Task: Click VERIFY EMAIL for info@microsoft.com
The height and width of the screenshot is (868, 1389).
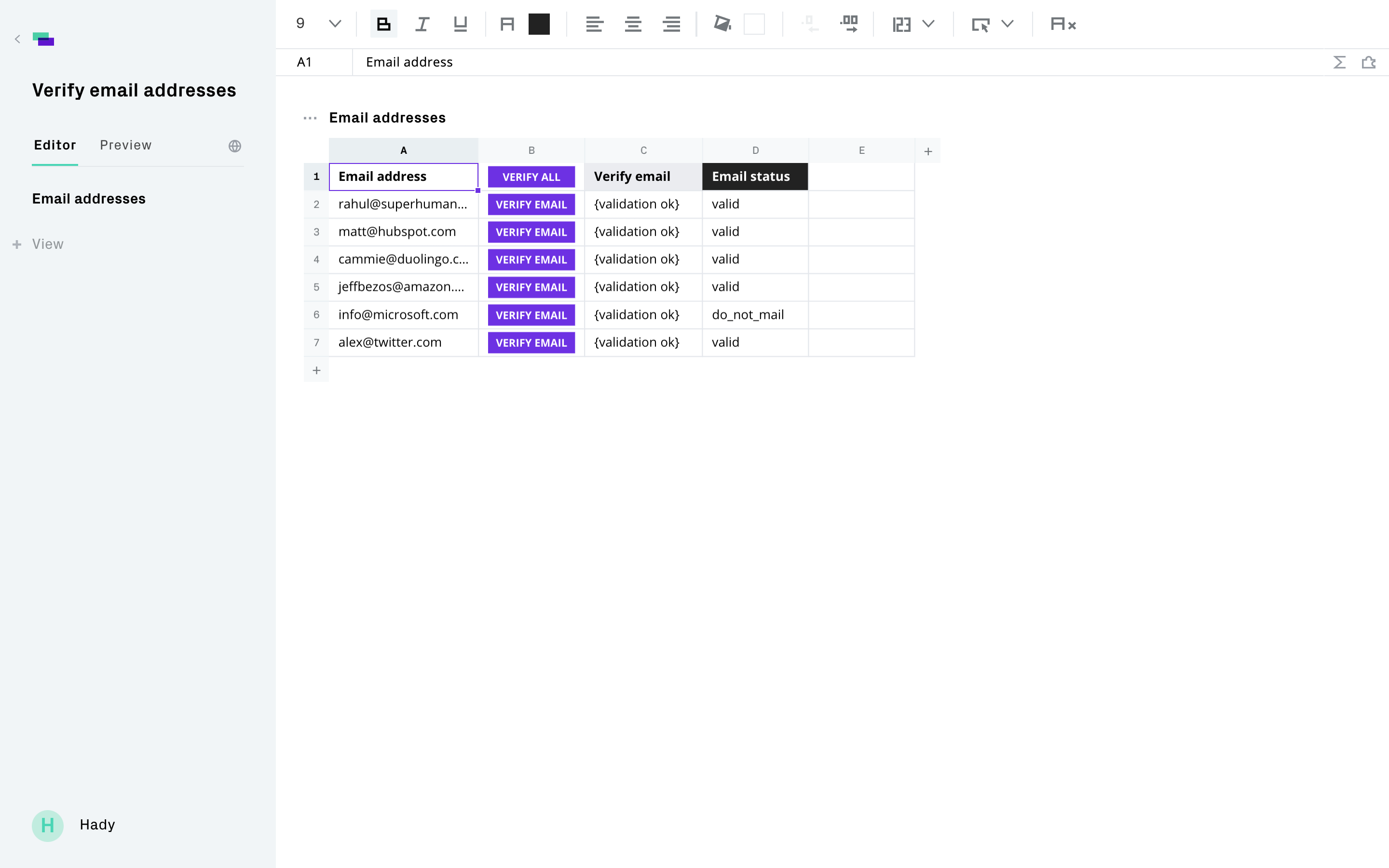Action: click(x=531, y=315)
